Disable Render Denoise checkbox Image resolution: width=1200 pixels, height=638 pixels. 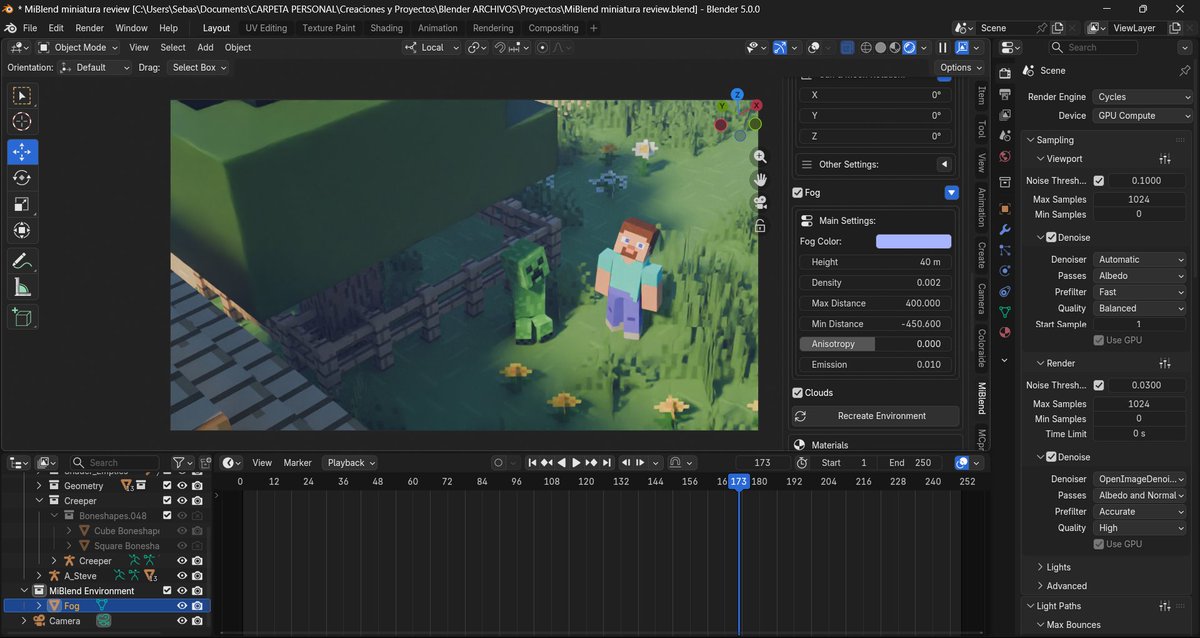(x=1051, y=457)
